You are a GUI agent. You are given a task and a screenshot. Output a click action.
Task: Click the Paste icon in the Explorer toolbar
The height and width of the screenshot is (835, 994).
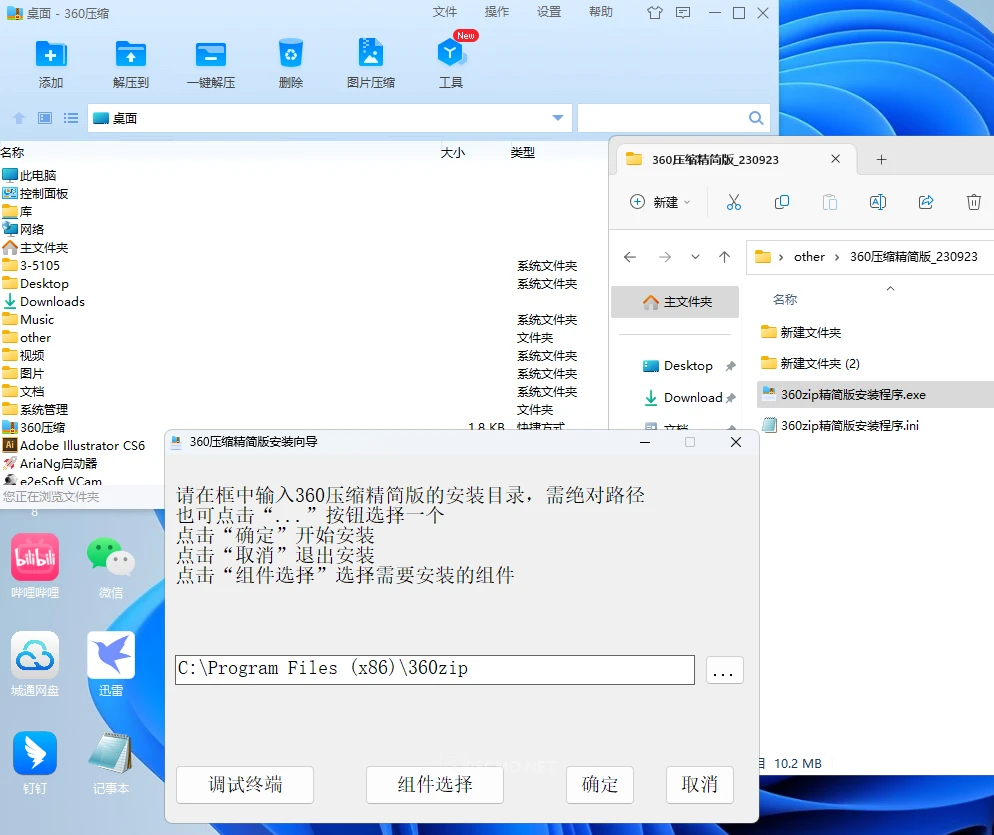coord(830,202)
